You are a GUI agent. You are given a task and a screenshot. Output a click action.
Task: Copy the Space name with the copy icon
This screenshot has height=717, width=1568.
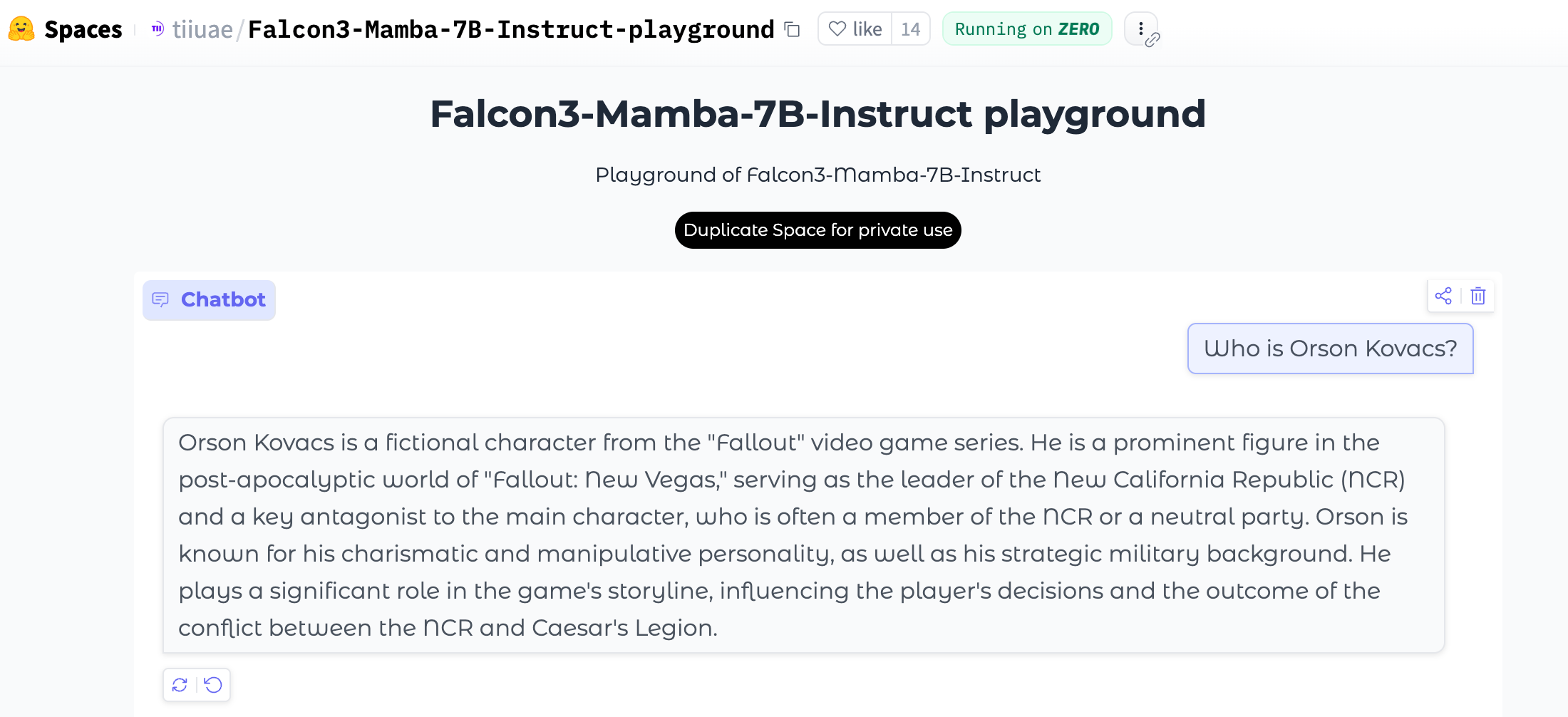[792, 29]
